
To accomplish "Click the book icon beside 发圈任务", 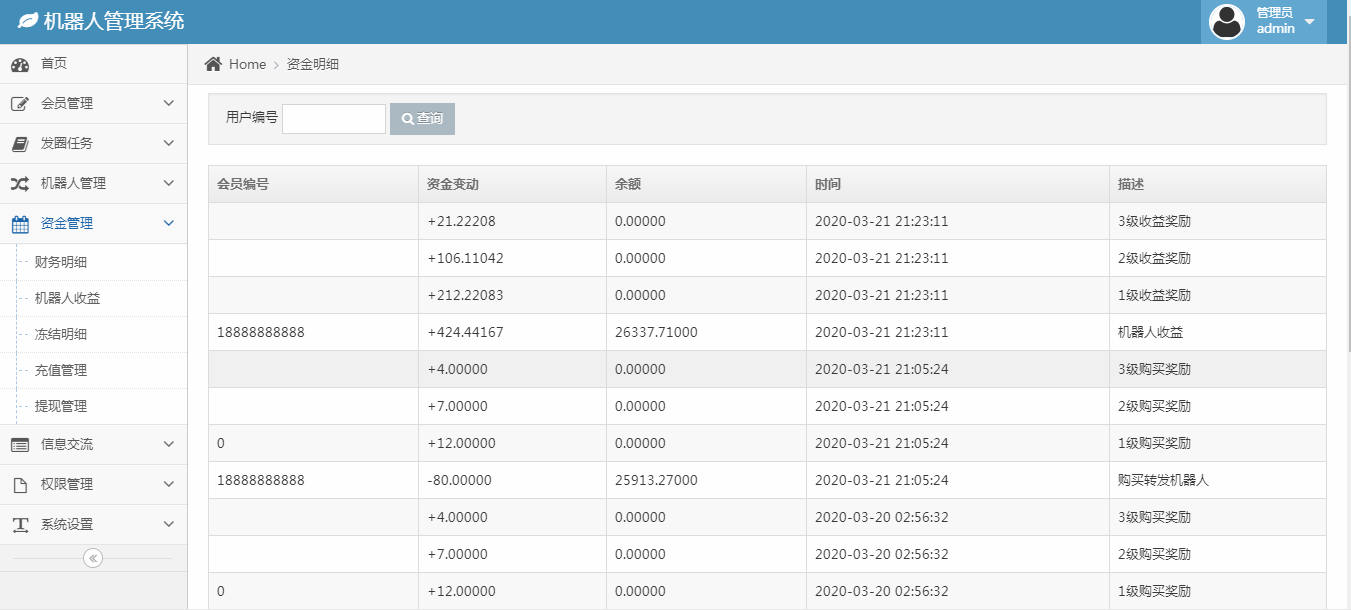I will coord(20,144).
